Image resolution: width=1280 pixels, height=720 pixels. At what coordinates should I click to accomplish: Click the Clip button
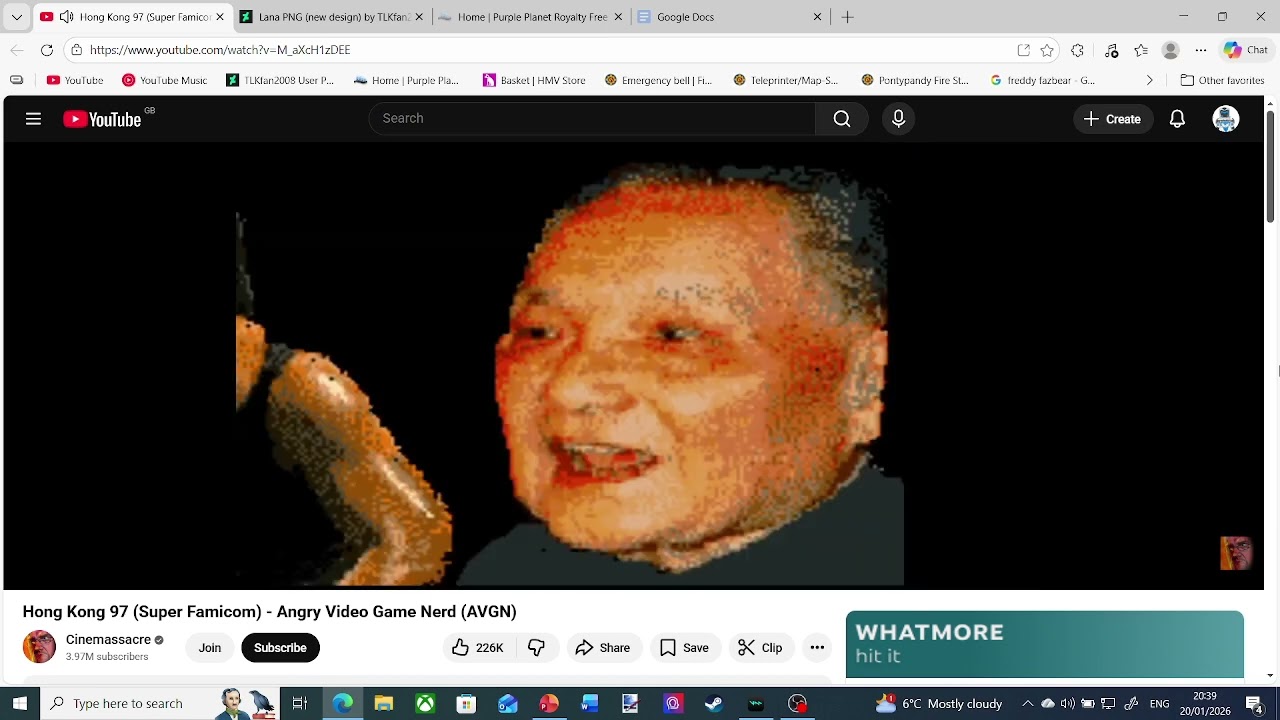760,648
